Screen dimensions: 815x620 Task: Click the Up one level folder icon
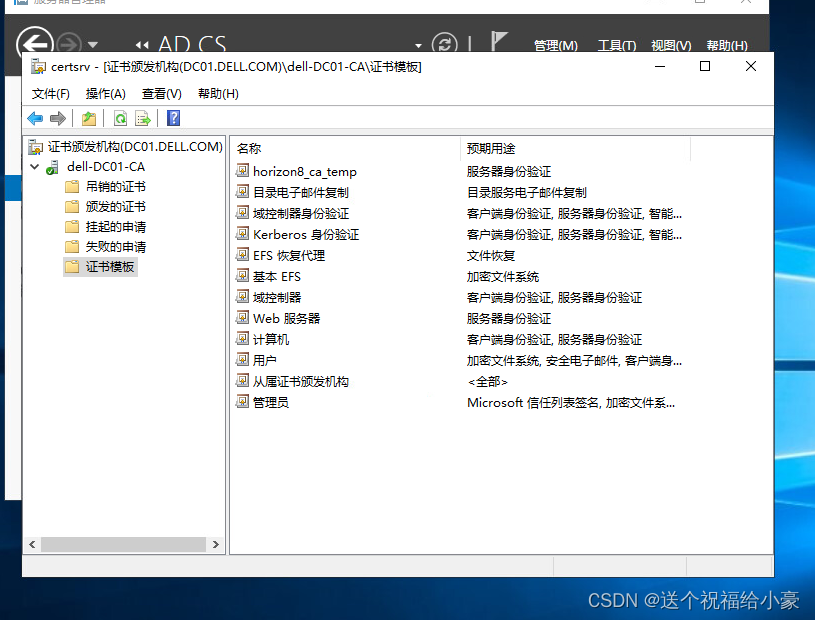pos(89,118)
